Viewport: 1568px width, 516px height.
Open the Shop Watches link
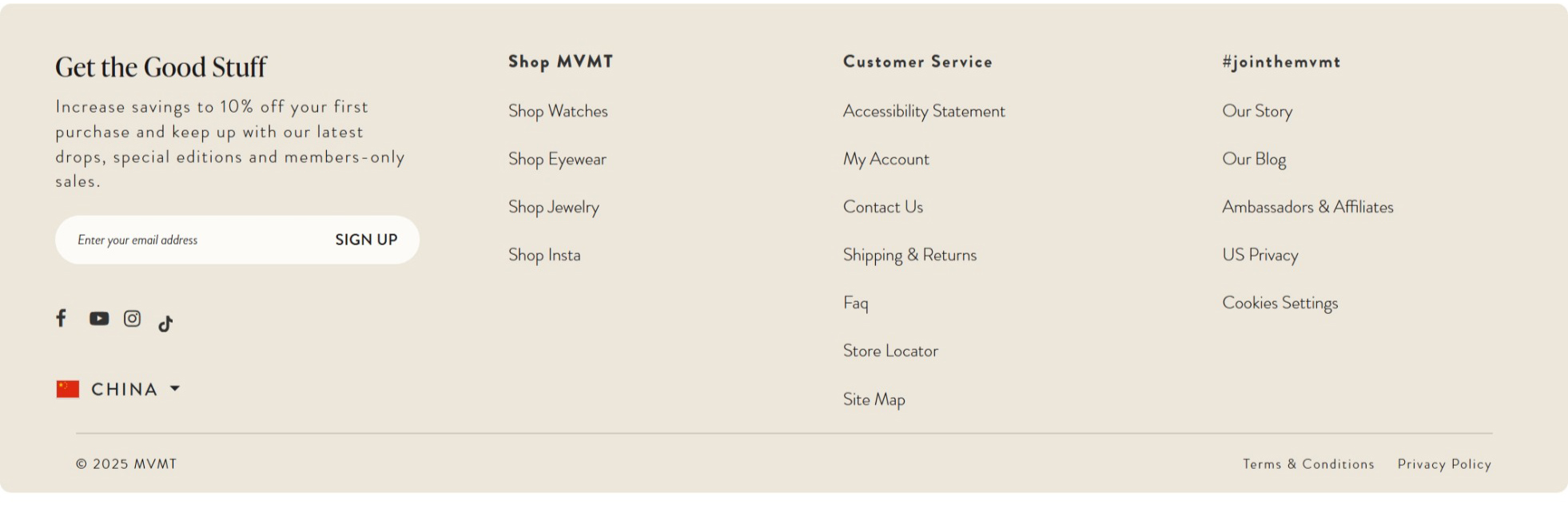(558, 111)
